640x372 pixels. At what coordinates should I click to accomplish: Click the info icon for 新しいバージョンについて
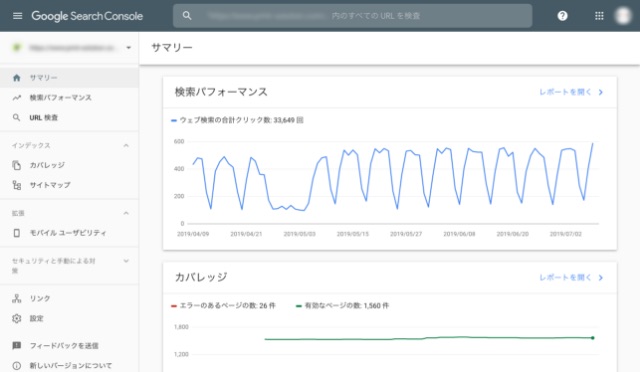click(x=16, y=366)
